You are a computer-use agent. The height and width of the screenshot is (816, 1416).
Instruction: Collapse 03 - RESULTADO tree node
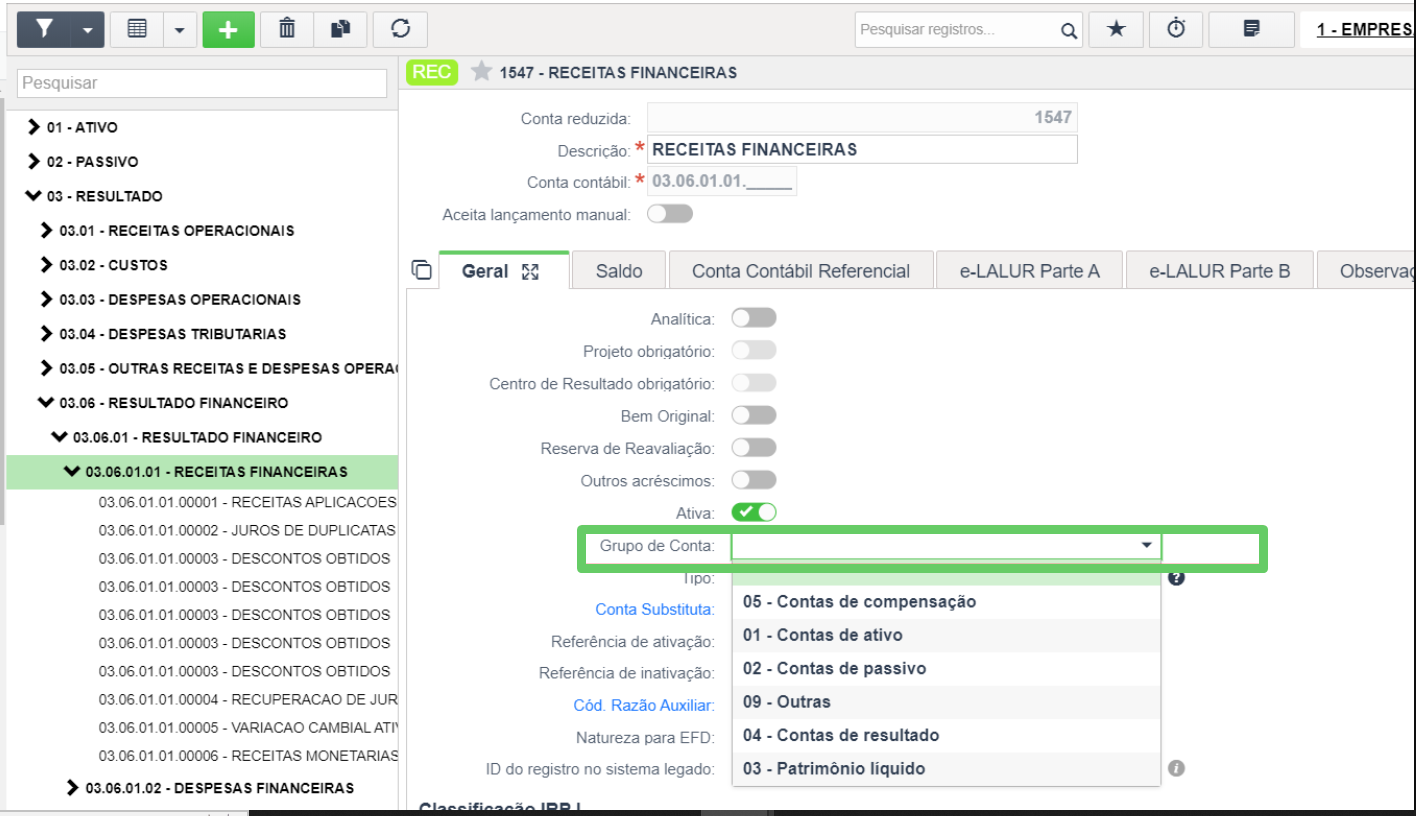(x=35, y=196)
